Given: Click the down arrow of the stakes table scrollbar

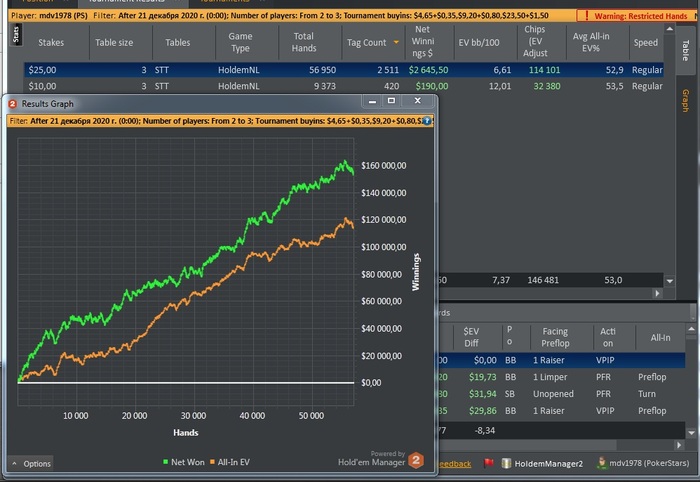Looking at the screenshot, I should coord(669,281).
